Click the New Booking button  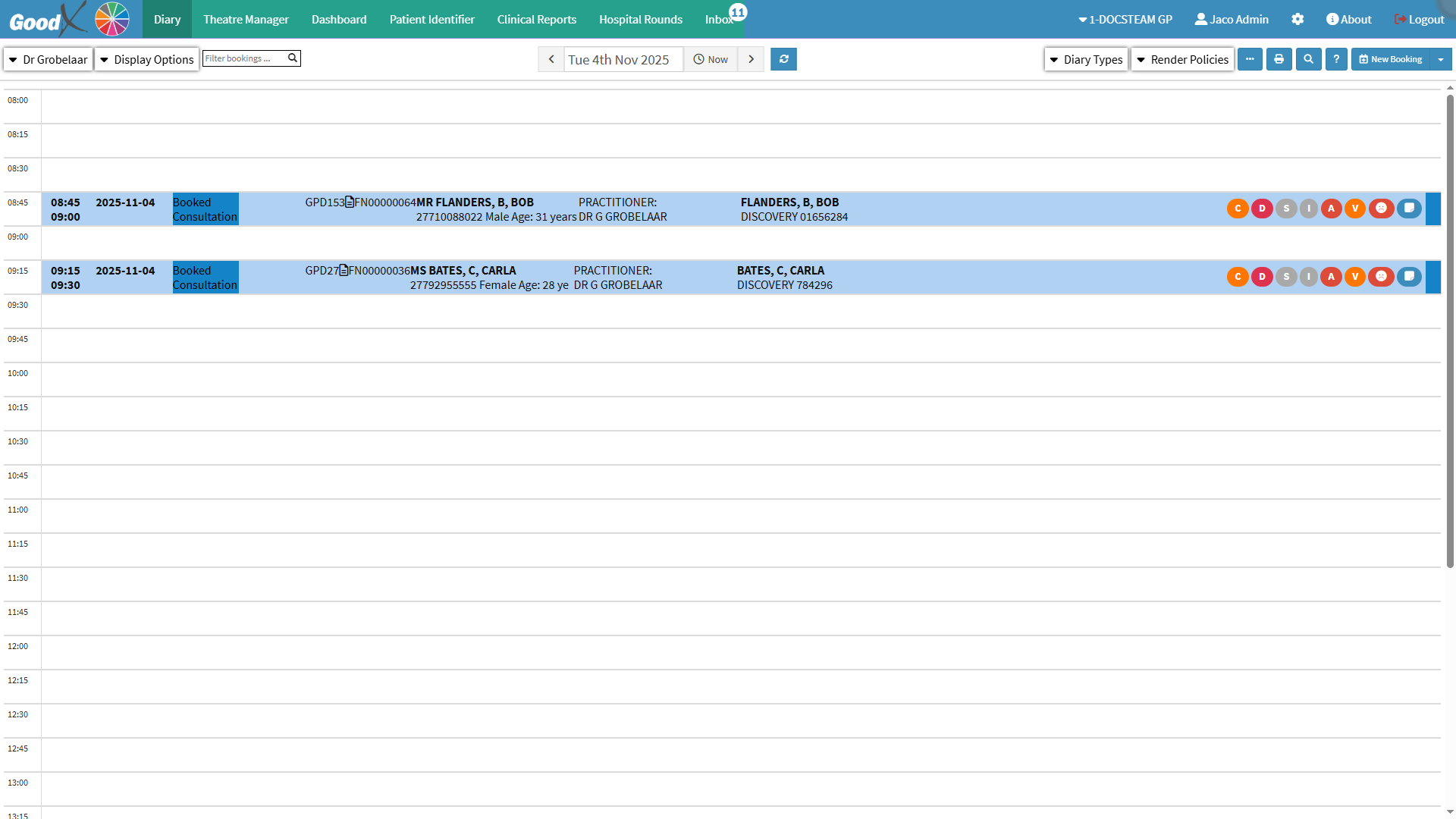point(1391,59)
